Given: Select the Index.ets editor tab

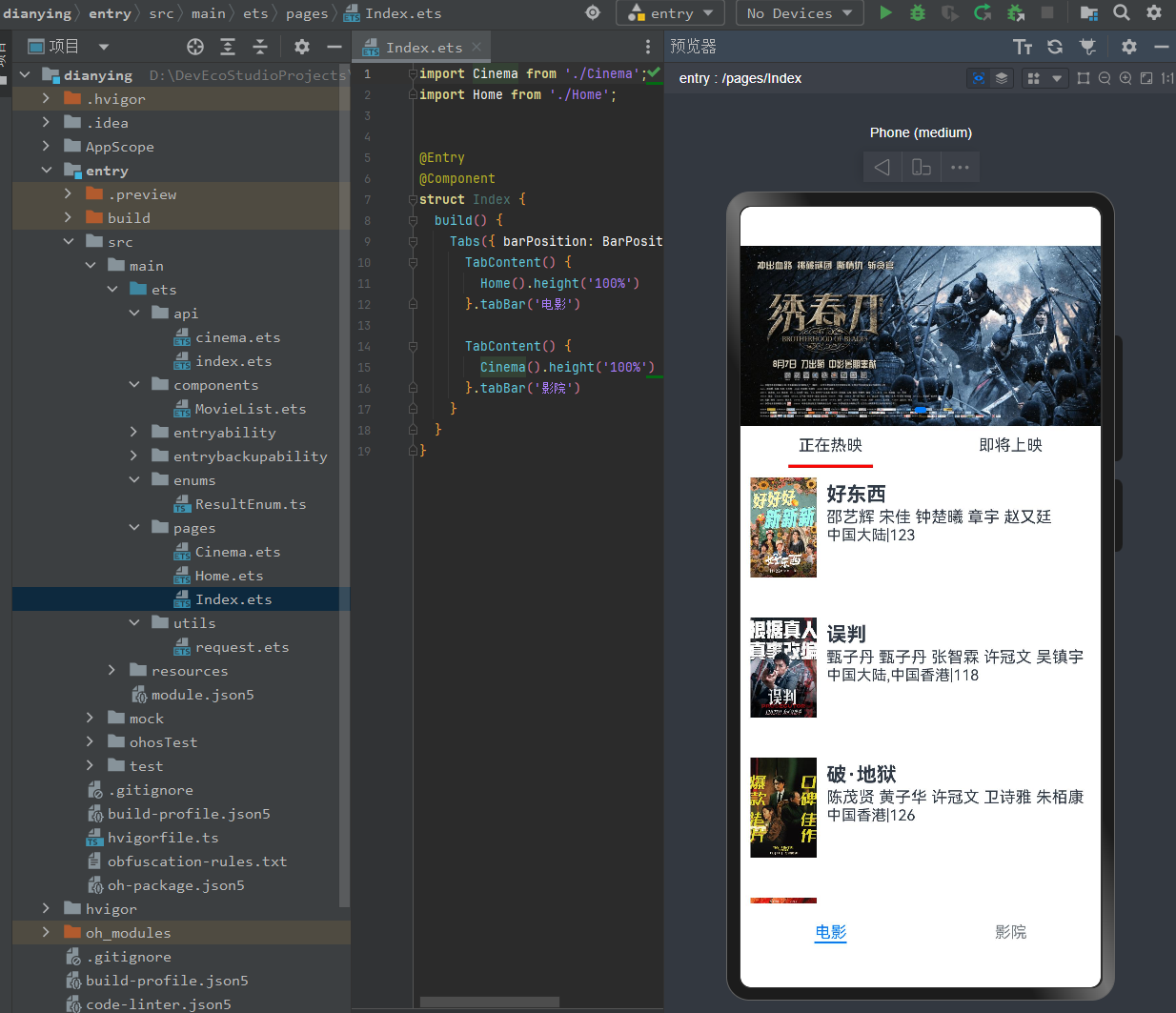Looking at the screenshot, I should [x=423, y=47].
